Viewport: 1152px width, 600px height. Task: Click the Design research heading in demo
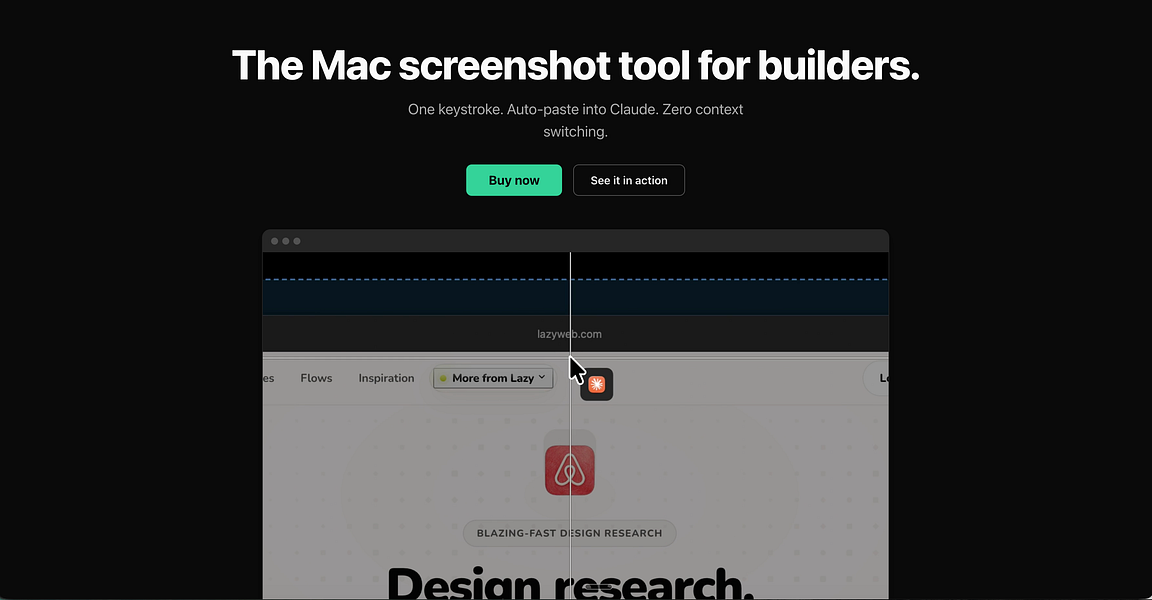click(571, 582)
